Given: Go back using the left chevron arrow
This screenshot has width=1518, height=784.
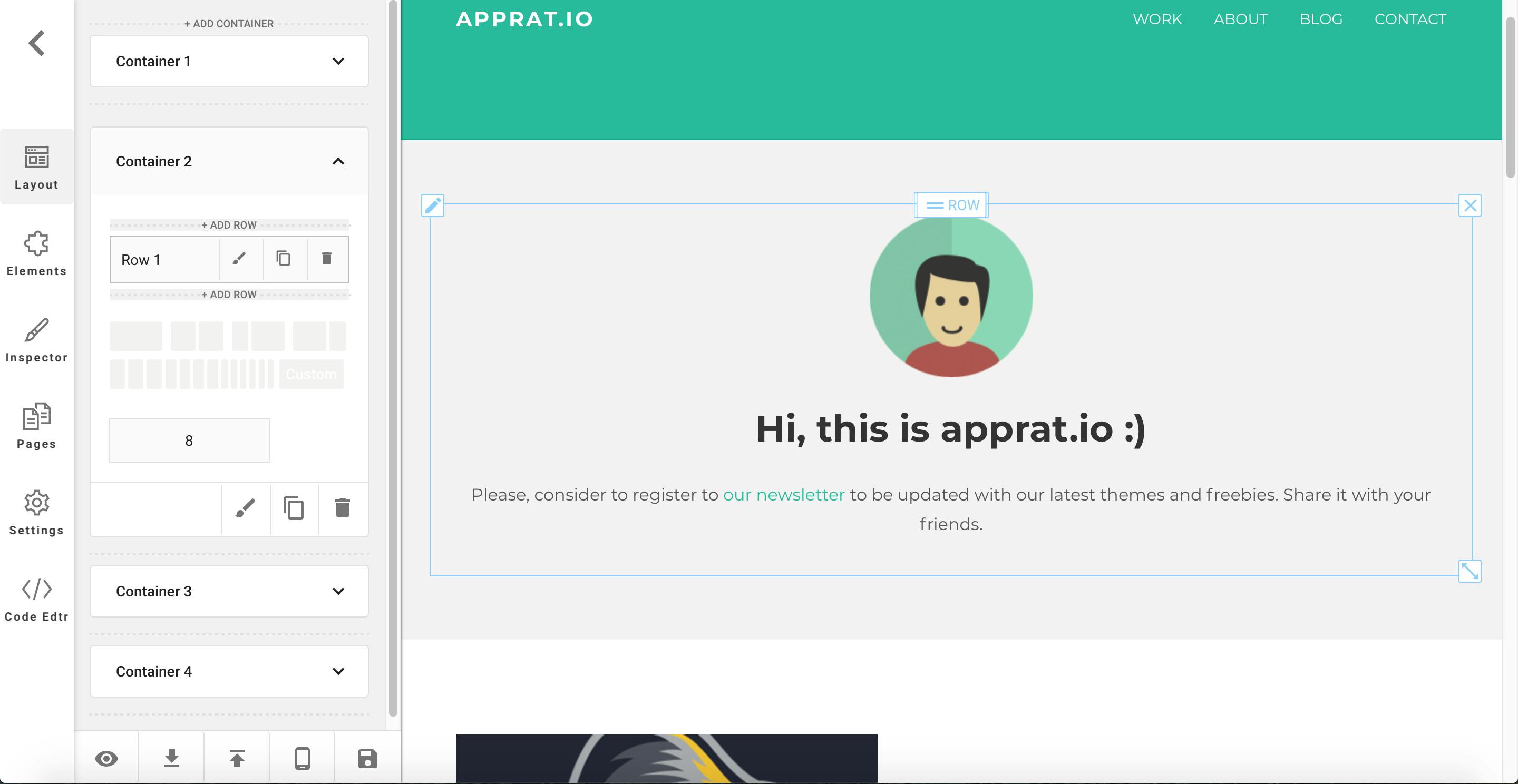Looking at the screenshot, I should (36, 43).
